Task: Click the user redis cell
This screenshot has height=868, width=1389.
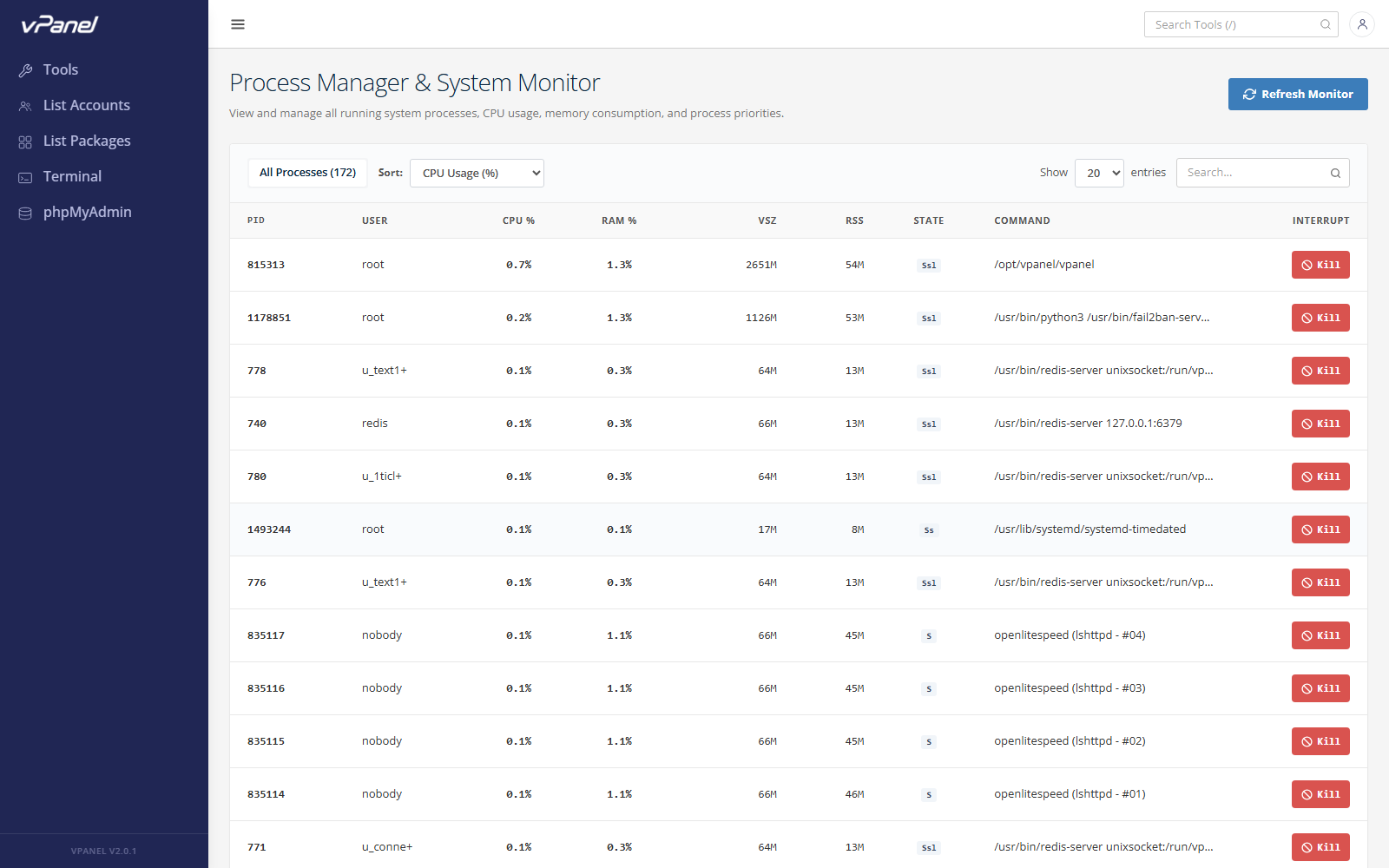Action: point(375,424)
